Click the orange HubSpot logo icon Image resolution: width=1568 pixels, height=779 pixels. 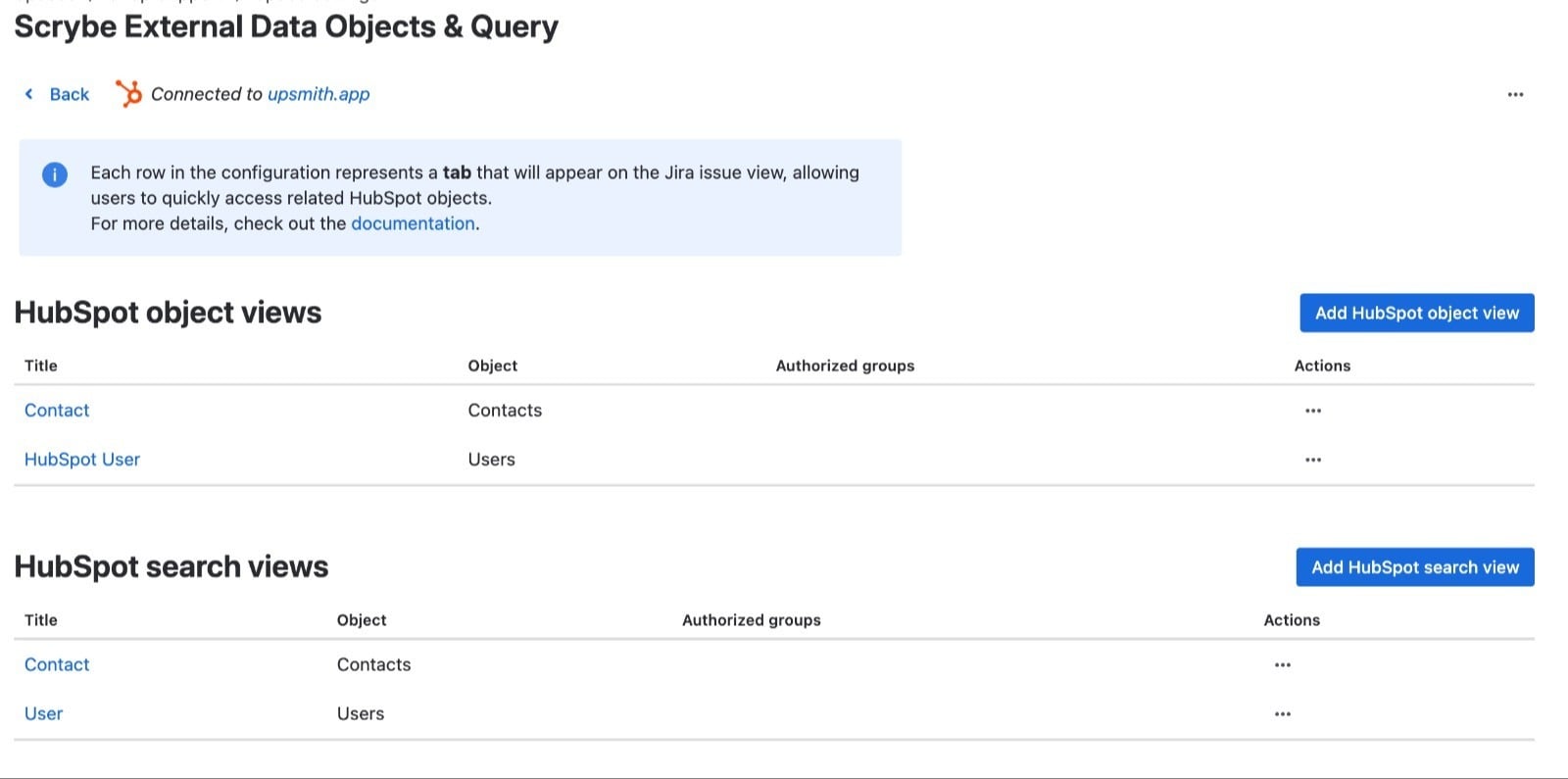tap(128, 93)
